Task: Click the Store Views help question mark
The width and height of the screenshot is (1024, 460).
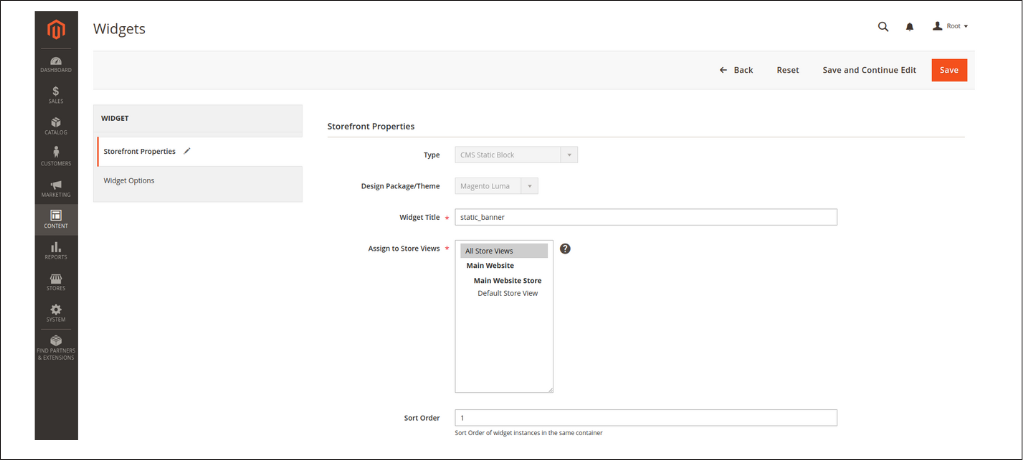Action: [x=565, y=248]
